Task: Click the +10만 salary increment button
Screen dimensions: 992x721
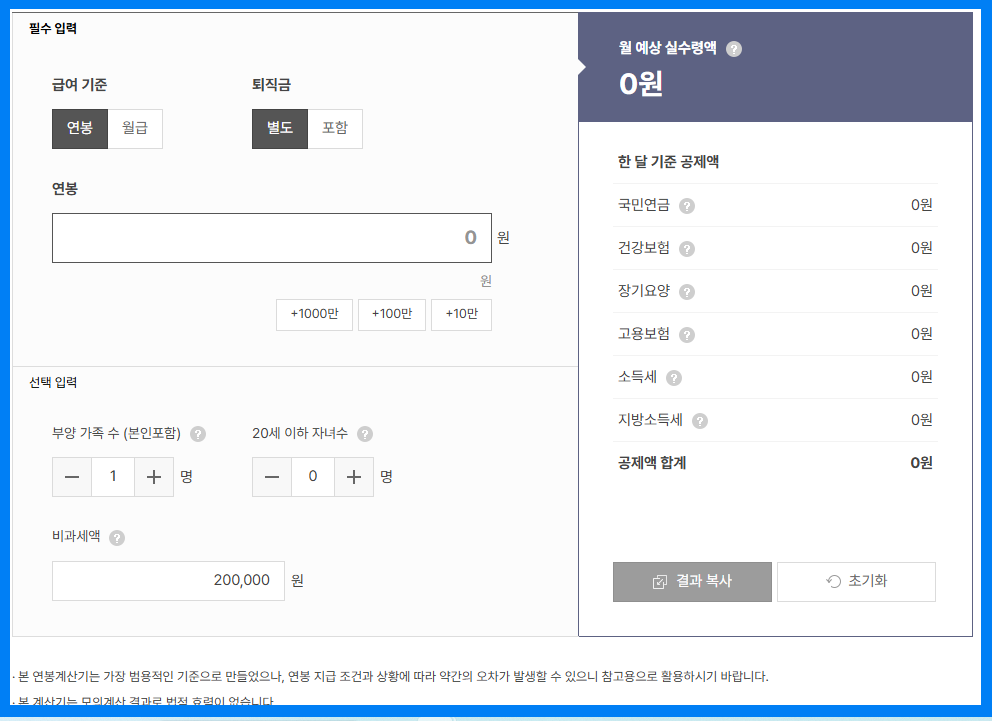Action: [x=461, y=314]
